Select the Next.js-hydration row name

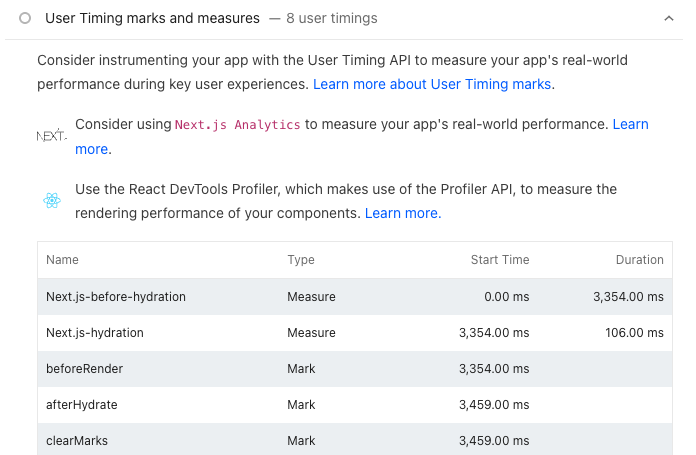click(x=95, y=333)
